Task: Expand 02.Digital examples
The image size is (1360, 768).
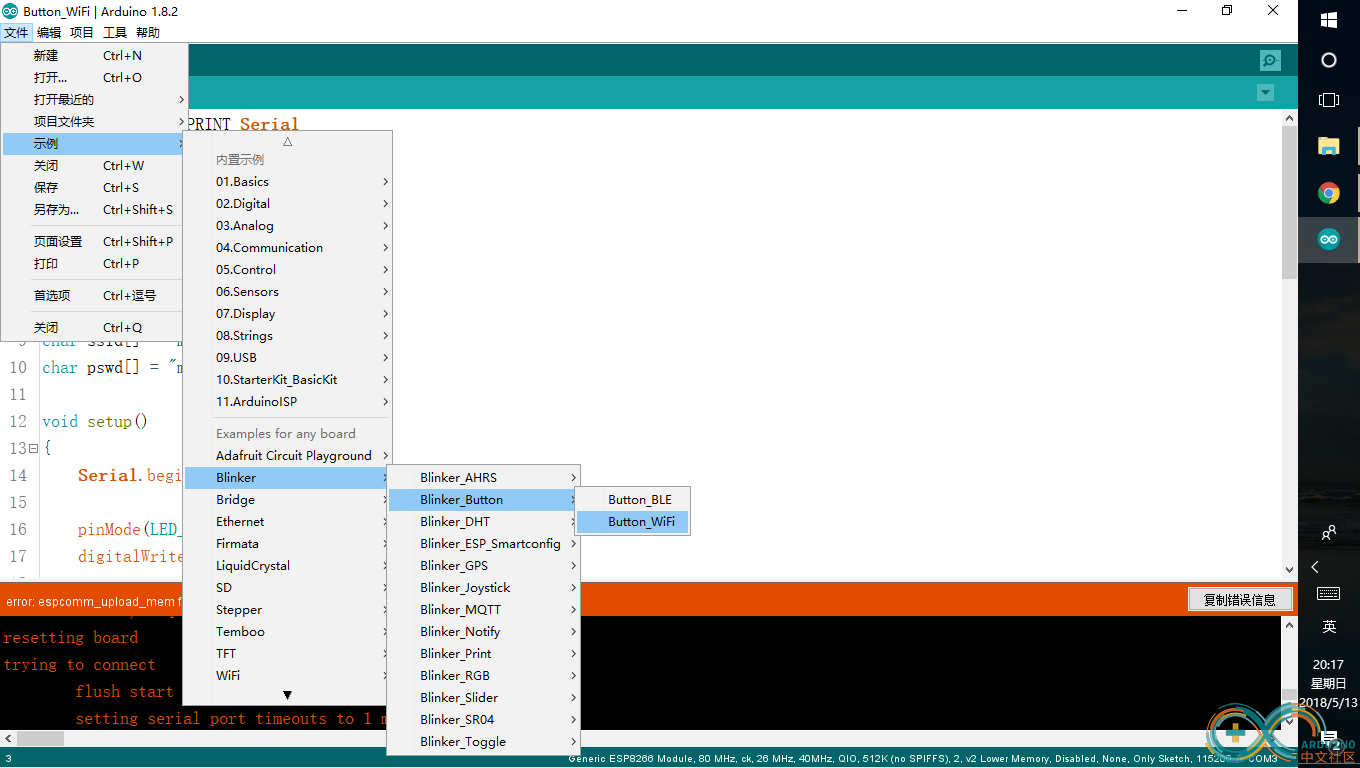Action: click(x=287, y=204)
